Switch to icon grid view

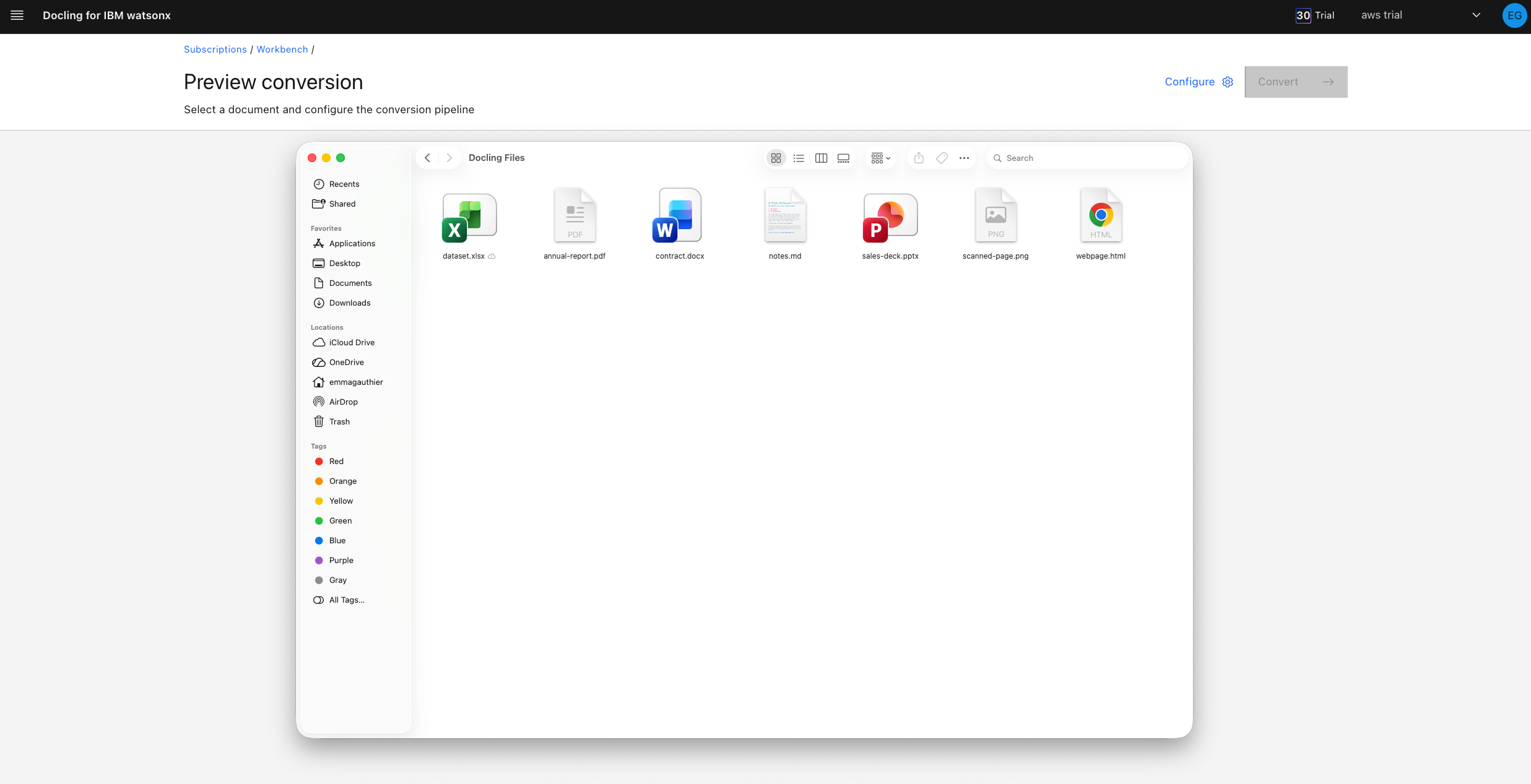click(x=776, y=158)
